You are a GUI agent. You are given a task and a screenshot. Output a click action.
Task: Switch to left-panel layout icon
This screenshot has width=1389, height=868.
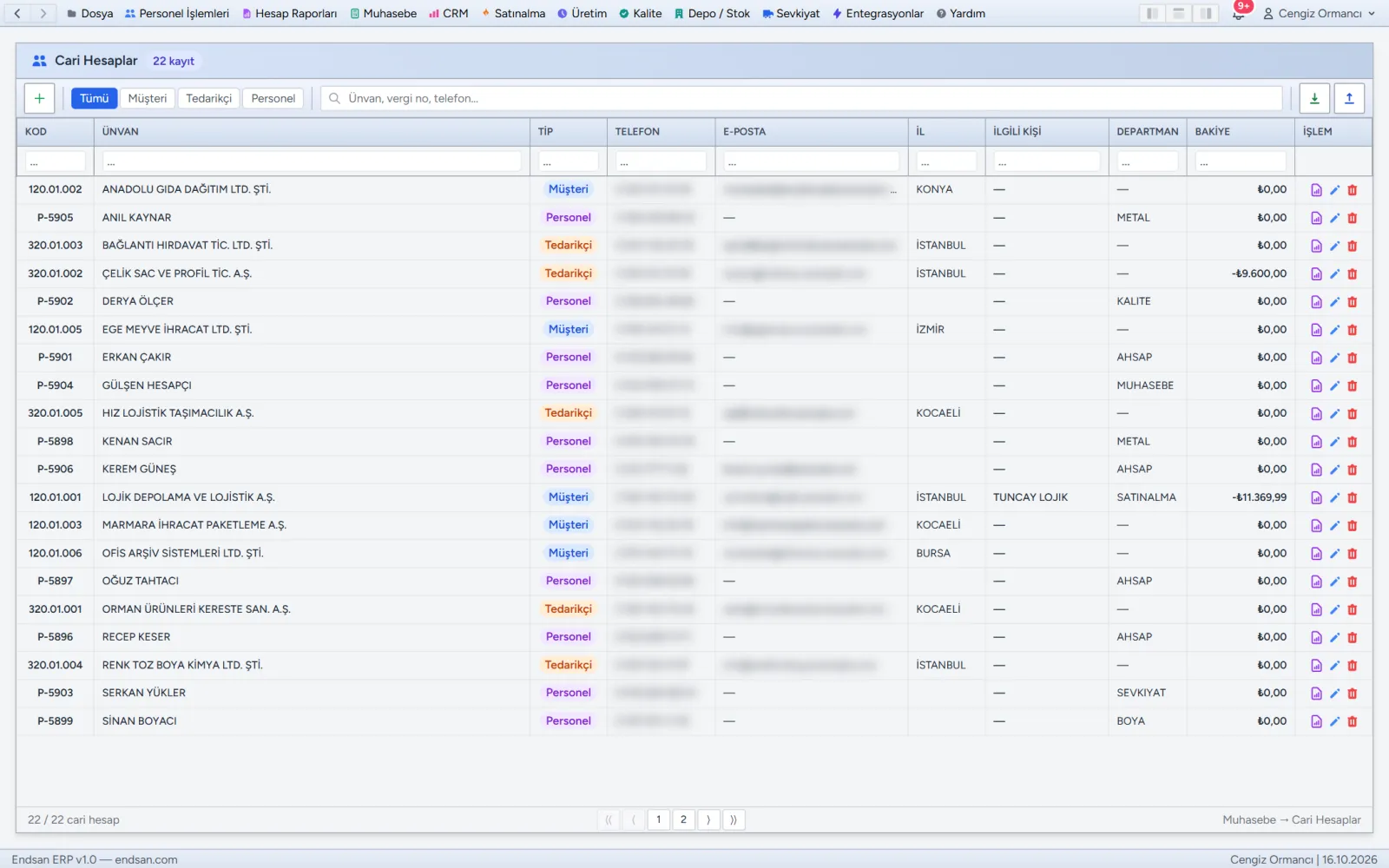point(1151,13)
